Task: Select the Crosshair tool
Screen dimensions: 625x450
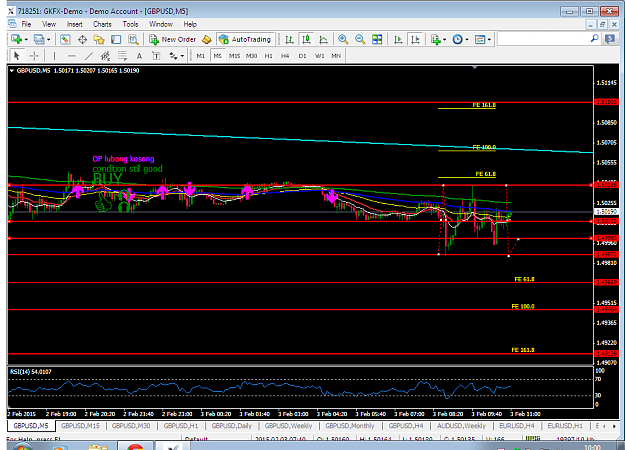Action: (34, 56)
